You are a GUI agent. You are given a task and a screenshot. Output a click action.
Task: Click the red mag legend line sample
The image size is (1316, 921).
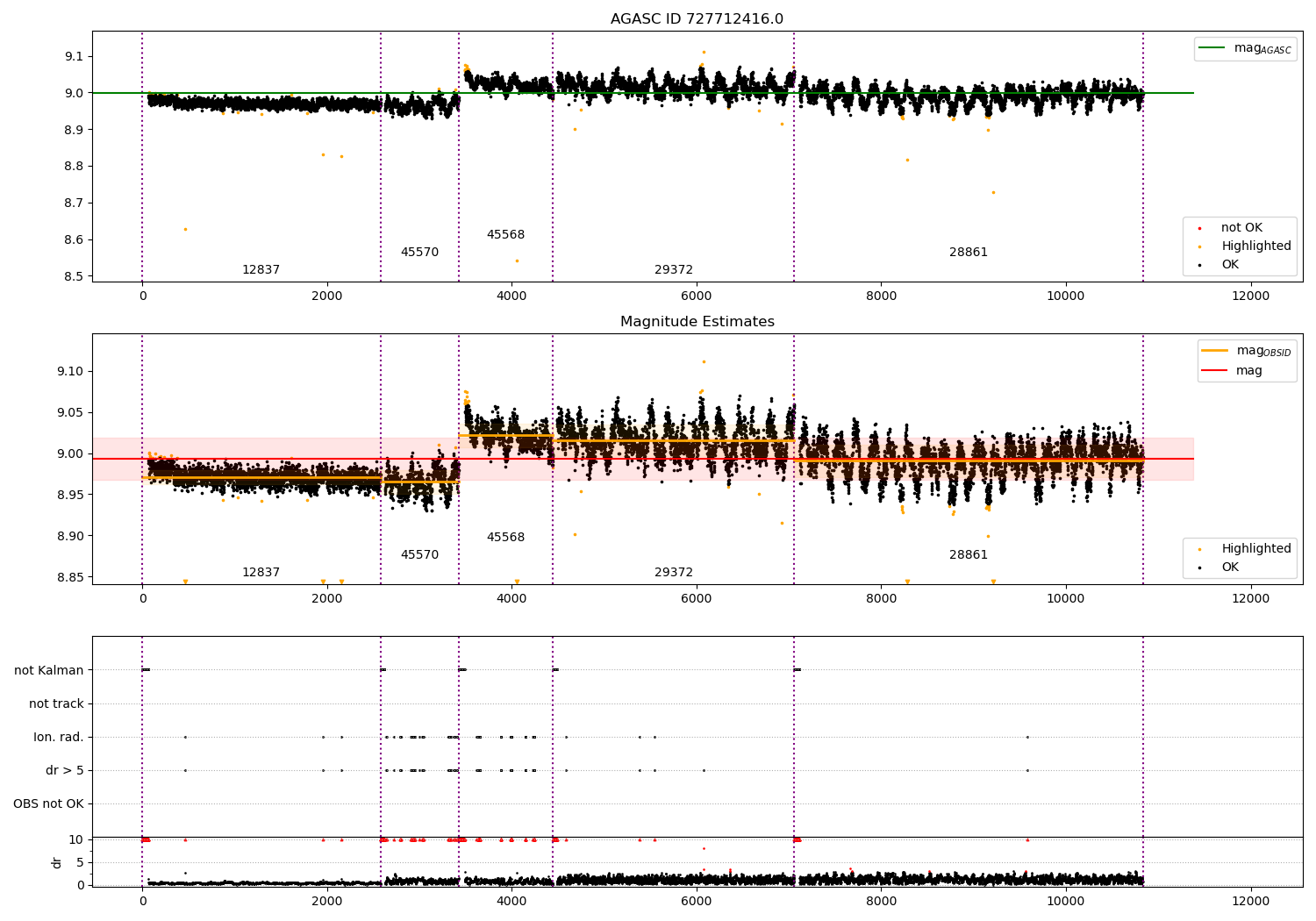click(1214, 371)
